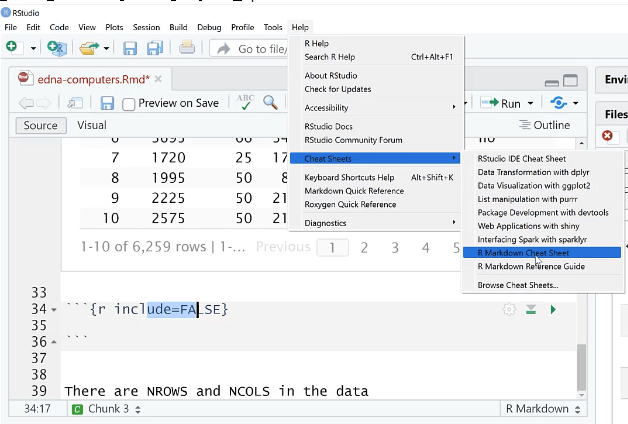This screenshot has height=424, width=628.
Task: Click the editor Save document icon
Action: [x=107, y=103]
